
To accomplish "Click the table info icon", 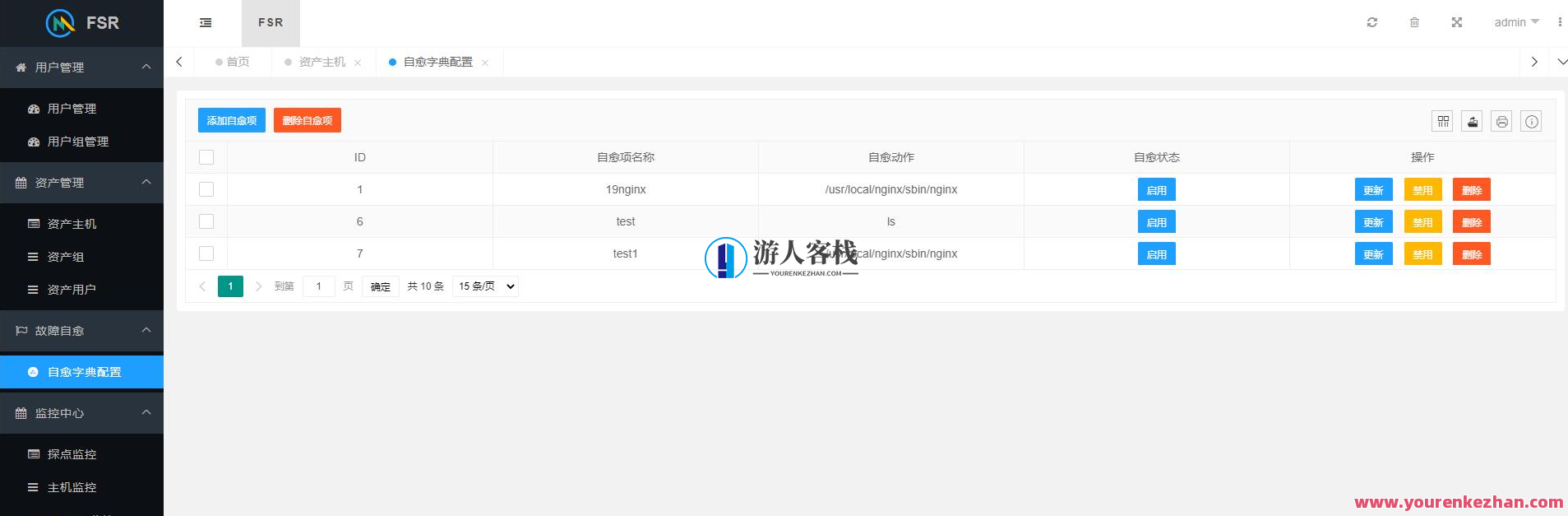I will [1531, 121].
